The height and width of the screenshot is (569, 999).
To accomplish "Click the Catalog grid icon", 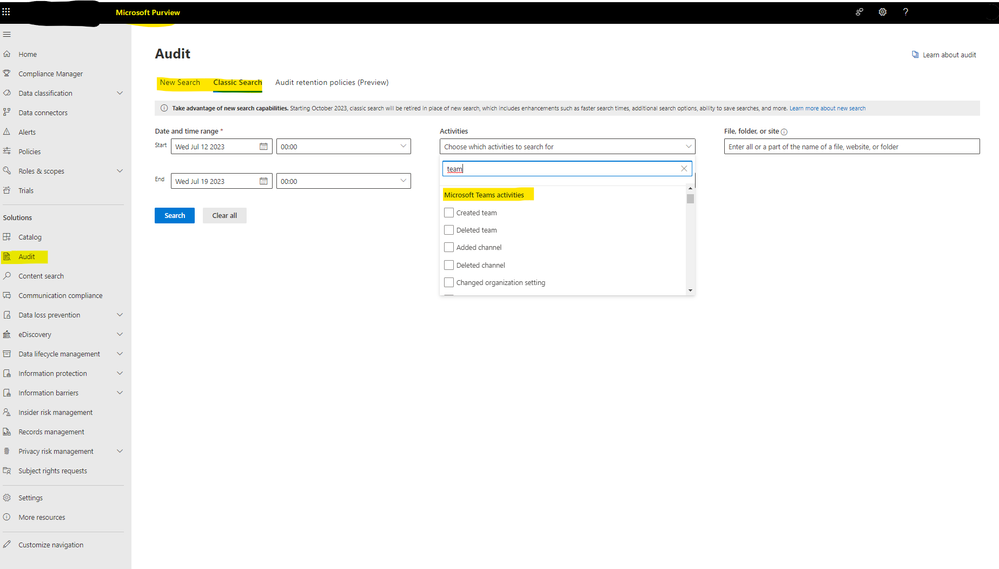I will pos(7,237).
